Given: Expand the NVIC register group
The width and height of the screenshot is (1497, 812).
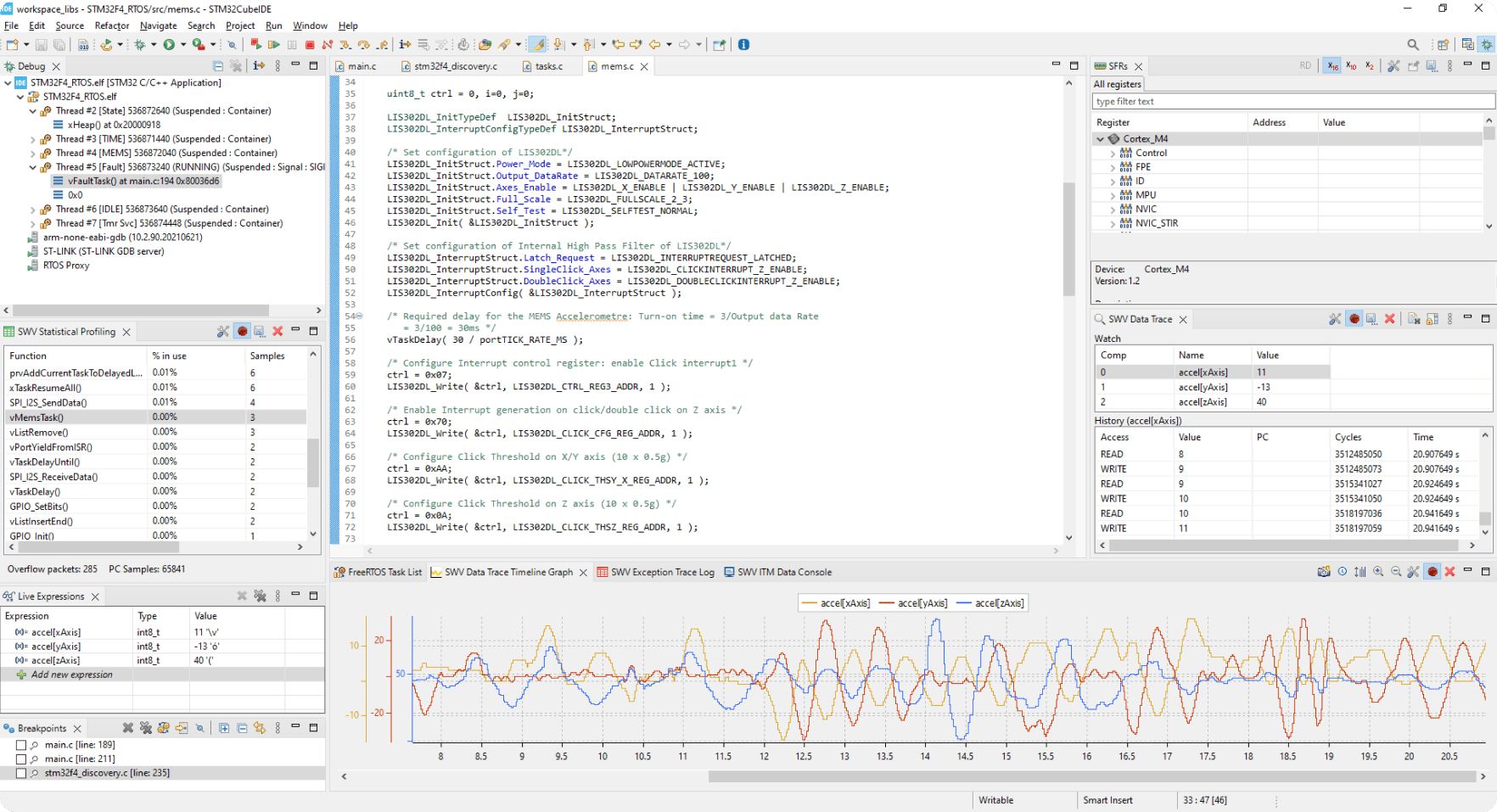Looking at the screenshot, I should [x=1113, y=210].
